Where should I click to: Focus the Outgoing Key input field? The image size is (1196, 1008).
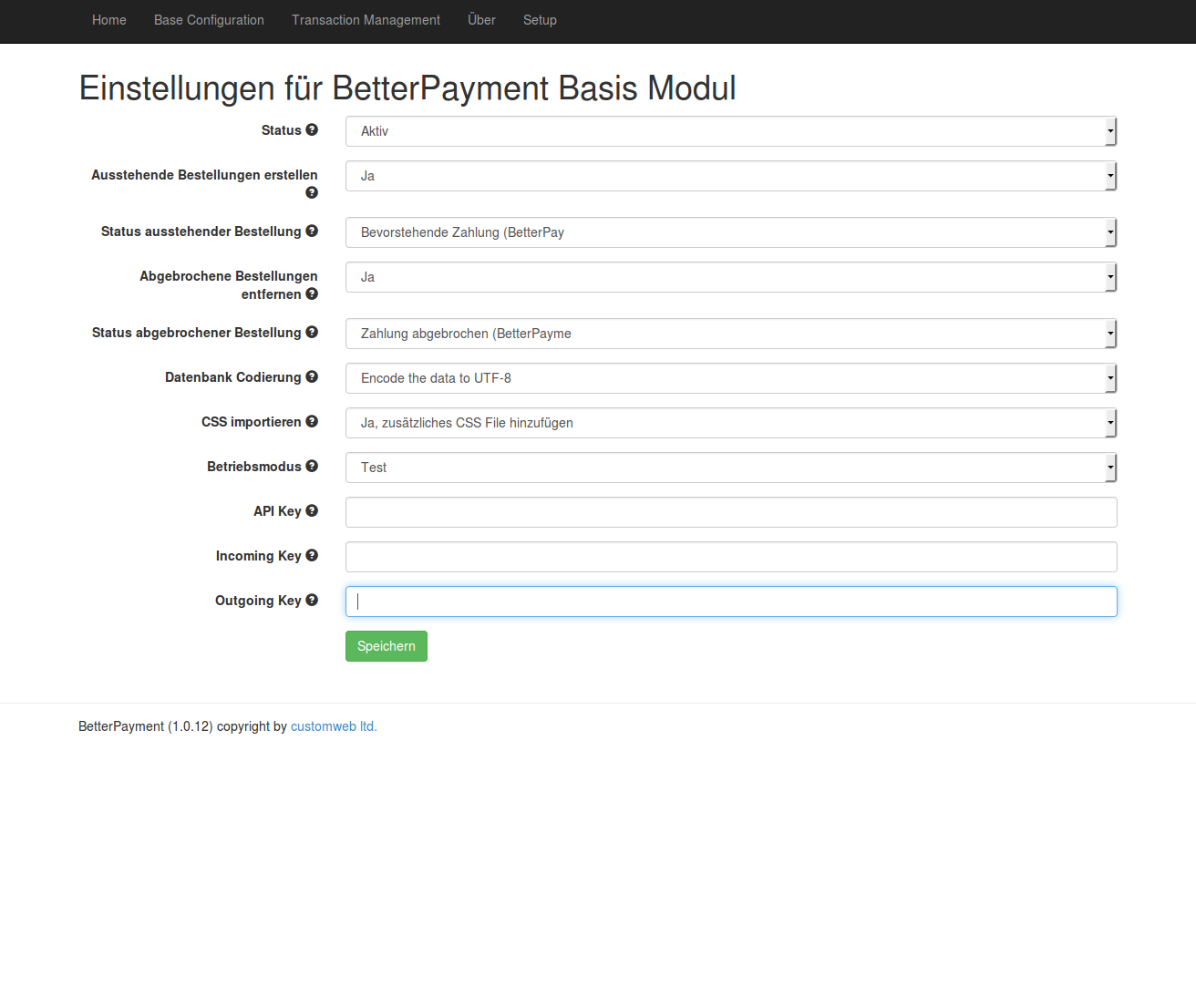pos(731,602)
